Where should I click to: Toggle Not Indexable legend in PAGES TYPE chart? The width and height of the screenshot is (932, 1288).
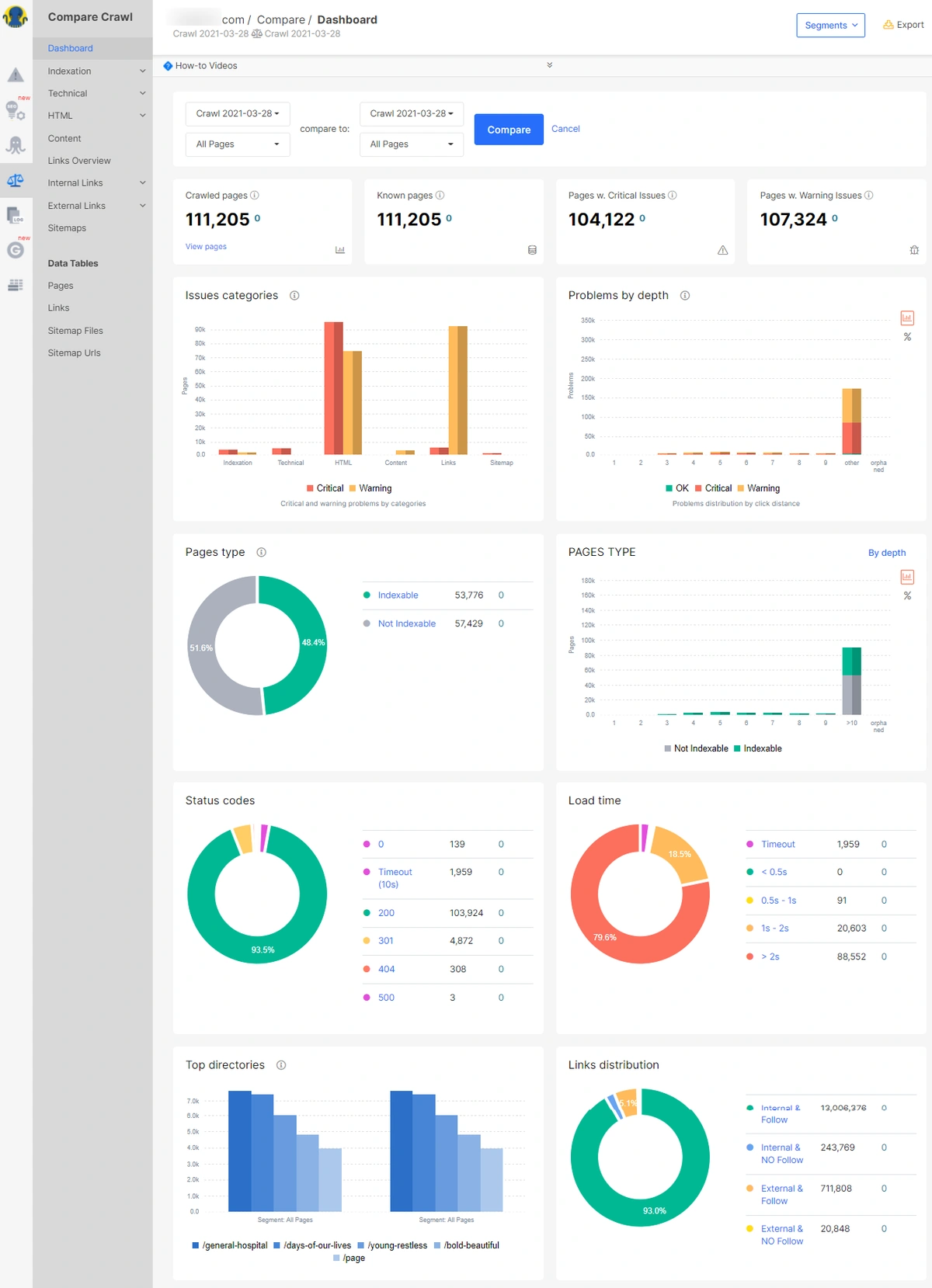pyautogui.click(x=696, y=748)
